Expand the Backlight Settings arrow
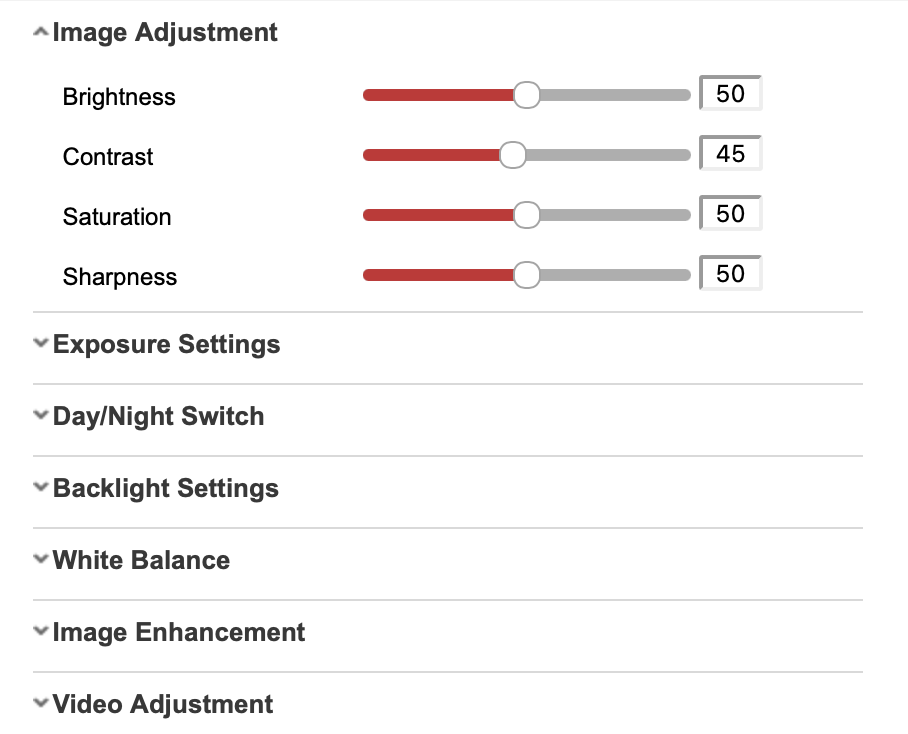This screenshot has height=734, width=908. [40, 488]
